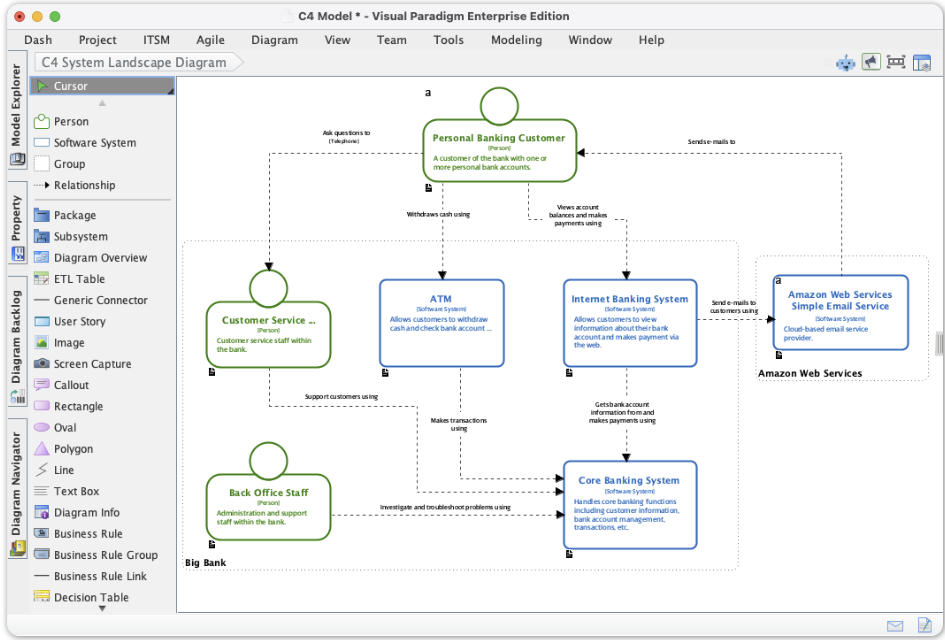Viewport: 945px width, 640px height.
Task: Select the Image tool
Action: click(x=59, y=342)
